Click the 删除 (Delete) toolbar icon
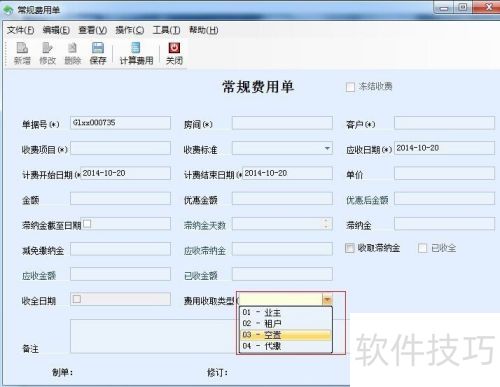The height and width of the screenshot is (387, 500). 73,53
